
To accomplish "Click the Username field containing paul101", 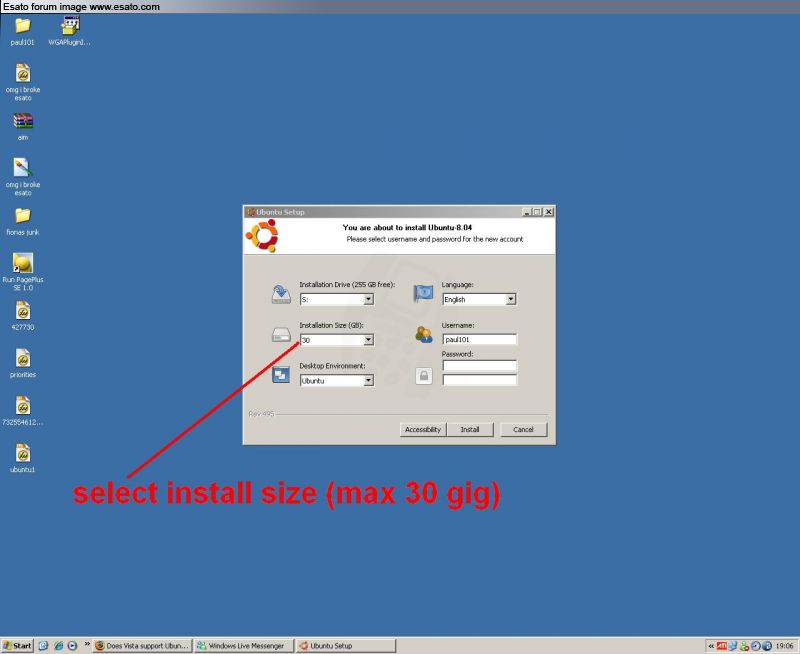I will coord(480,339).
